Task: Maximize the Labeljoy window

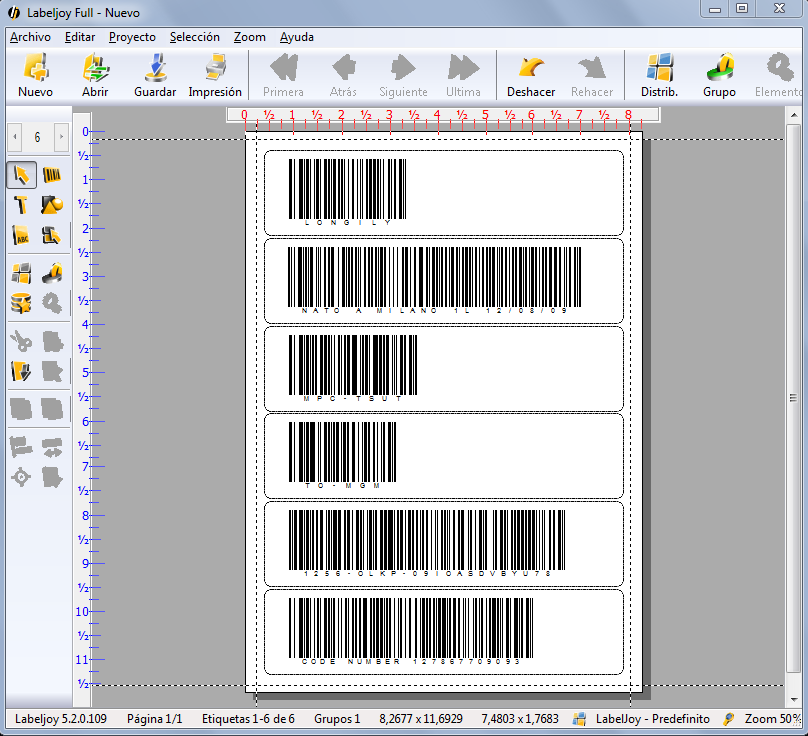Action: [x=742, y=9]
